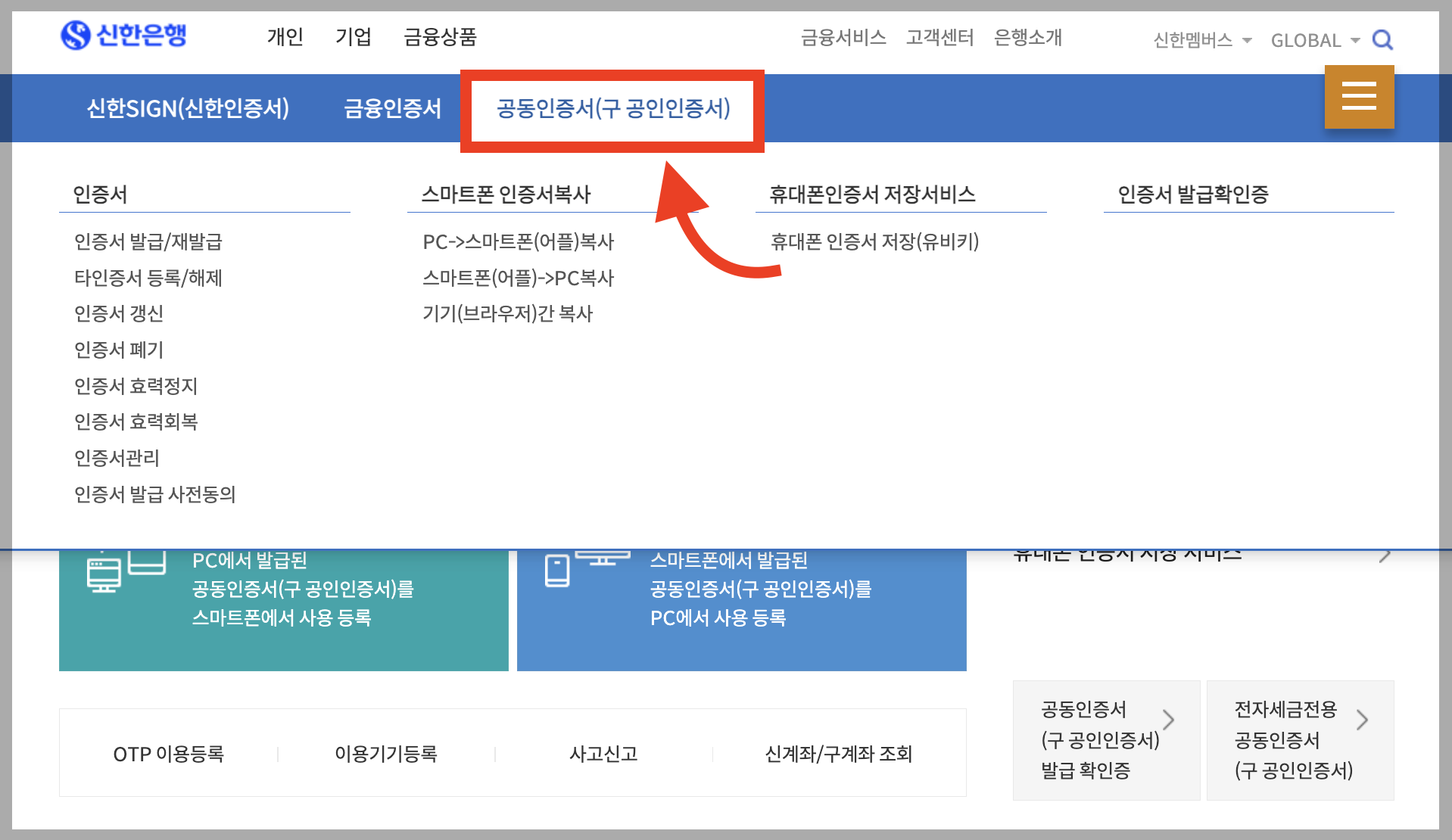
Task: Open the 은행소개 menu
Action: click(1028, 37)
